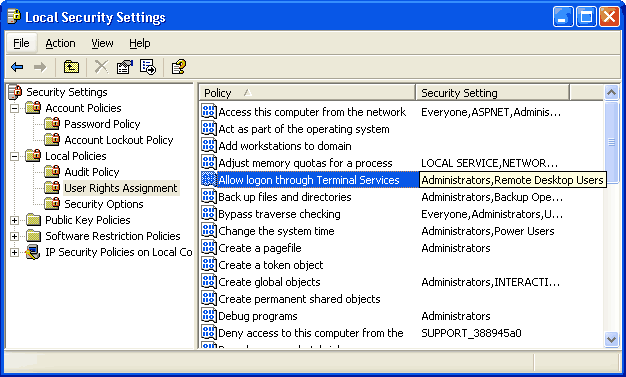
Task: Click the Local Policies folder icon
Action: pyautogui.click(x=33, y=156)
